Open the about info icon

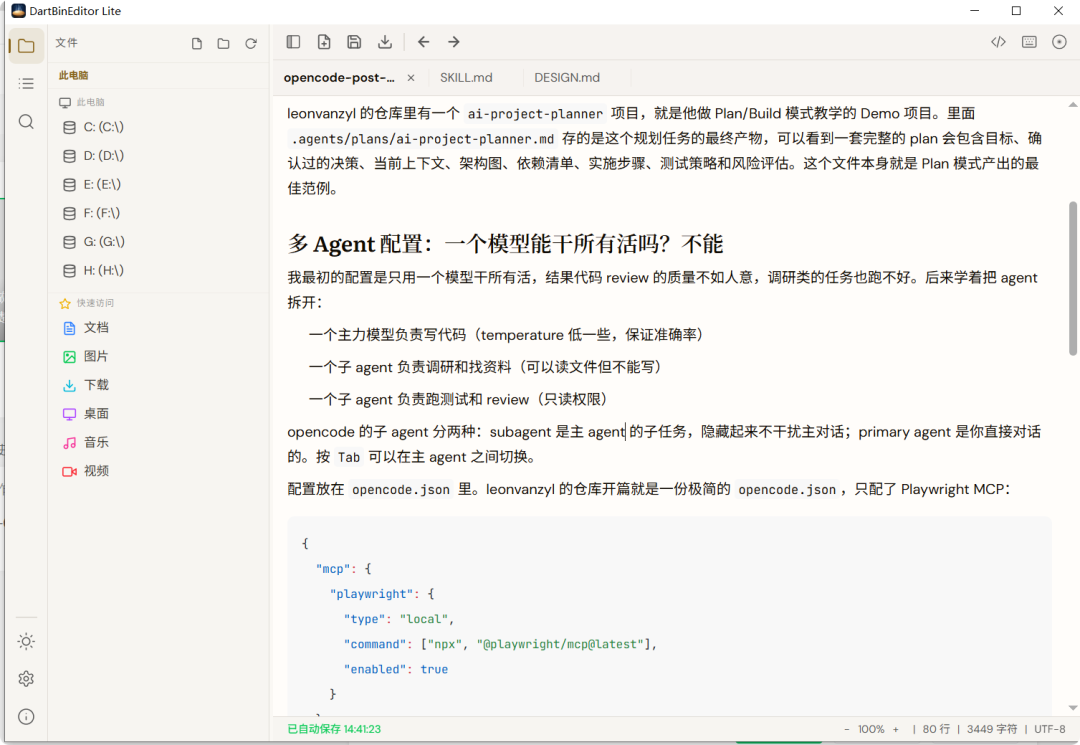(26, 717)
